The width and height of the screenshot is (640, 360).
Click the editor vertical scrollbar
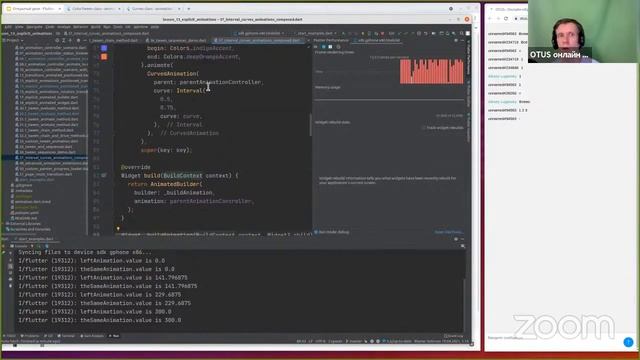click(310, 124)
